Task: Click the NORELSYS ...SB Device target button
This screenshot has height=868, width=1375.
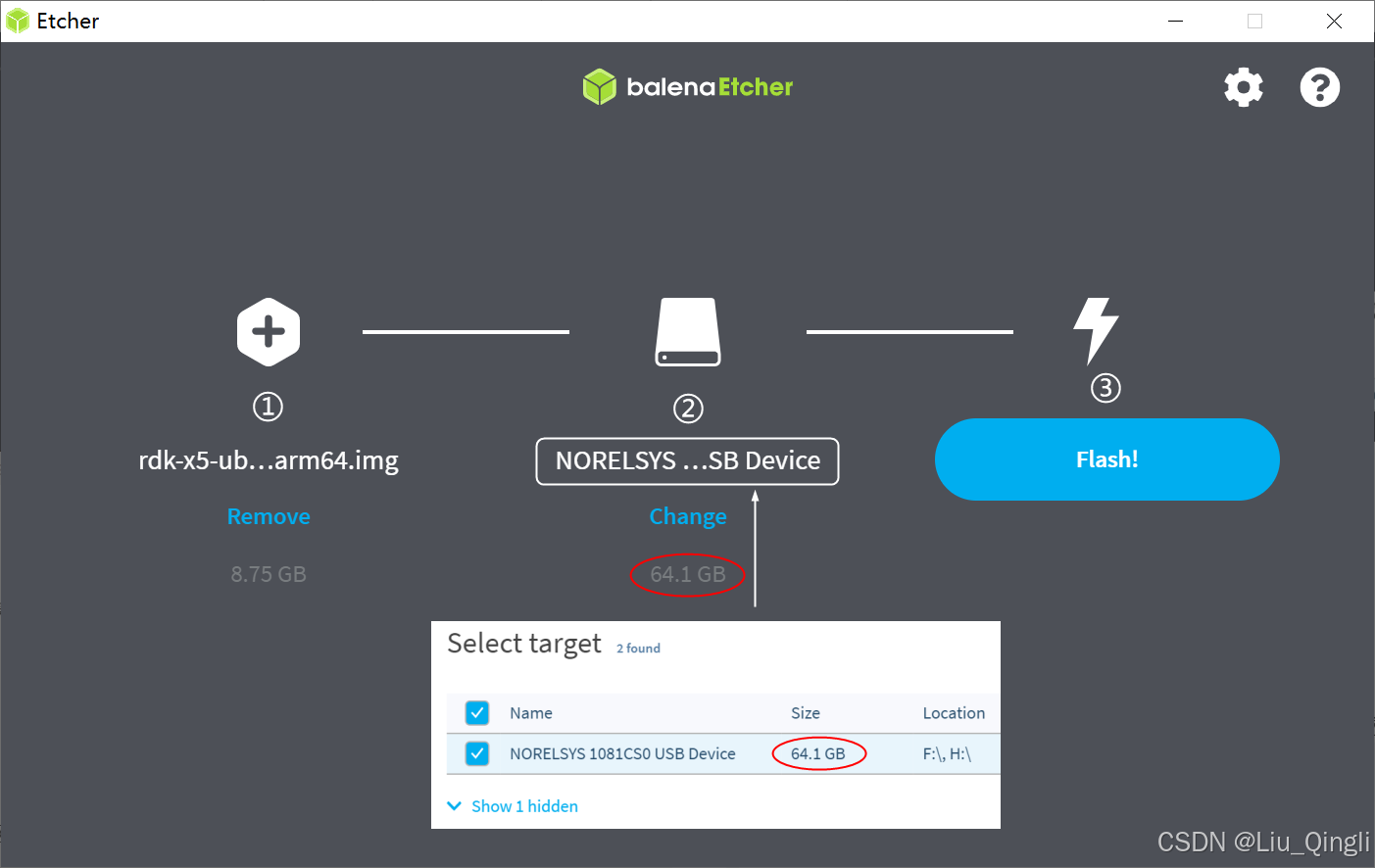Action: click(x=688, y=461)
